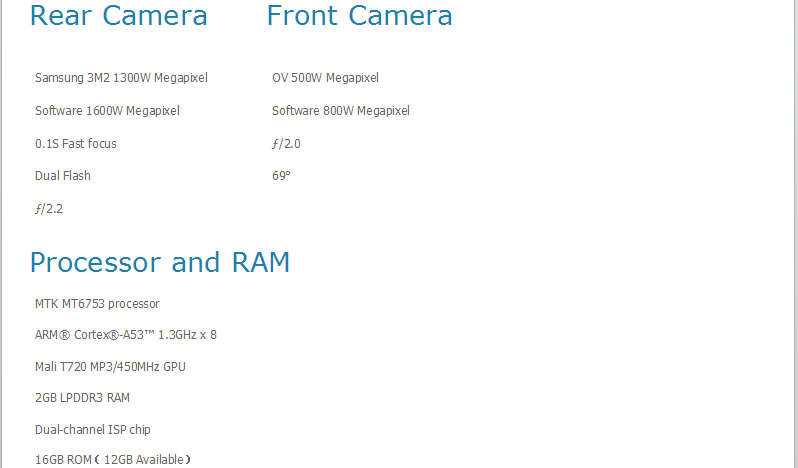Click the f/2.2 aperture text

(x=49, y=209)
